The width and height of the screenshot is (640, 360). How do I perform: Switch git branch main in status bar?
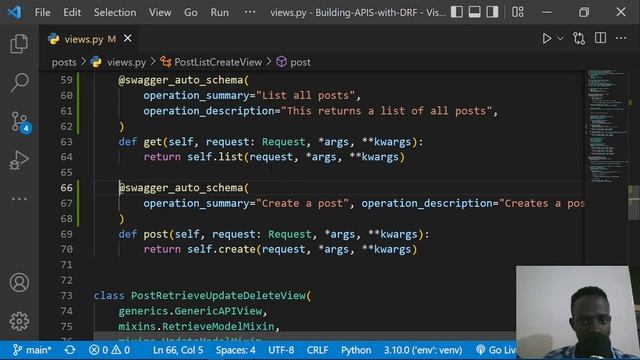point(32,350)
